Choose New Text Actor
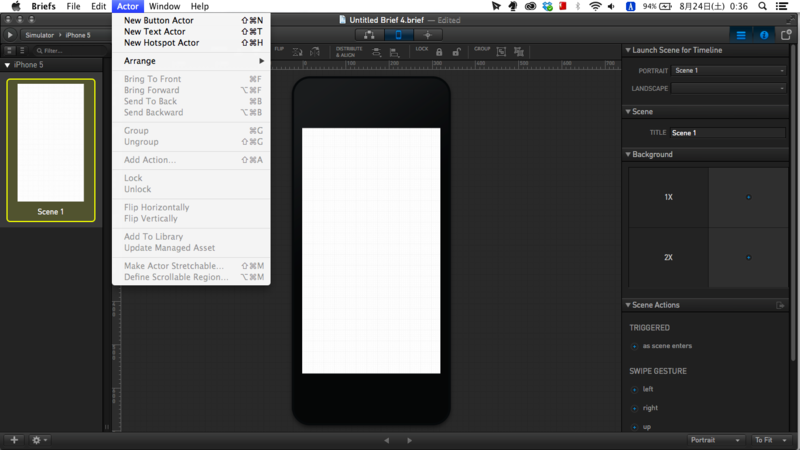This screenshot has height=450, width=800. [191, 32]
